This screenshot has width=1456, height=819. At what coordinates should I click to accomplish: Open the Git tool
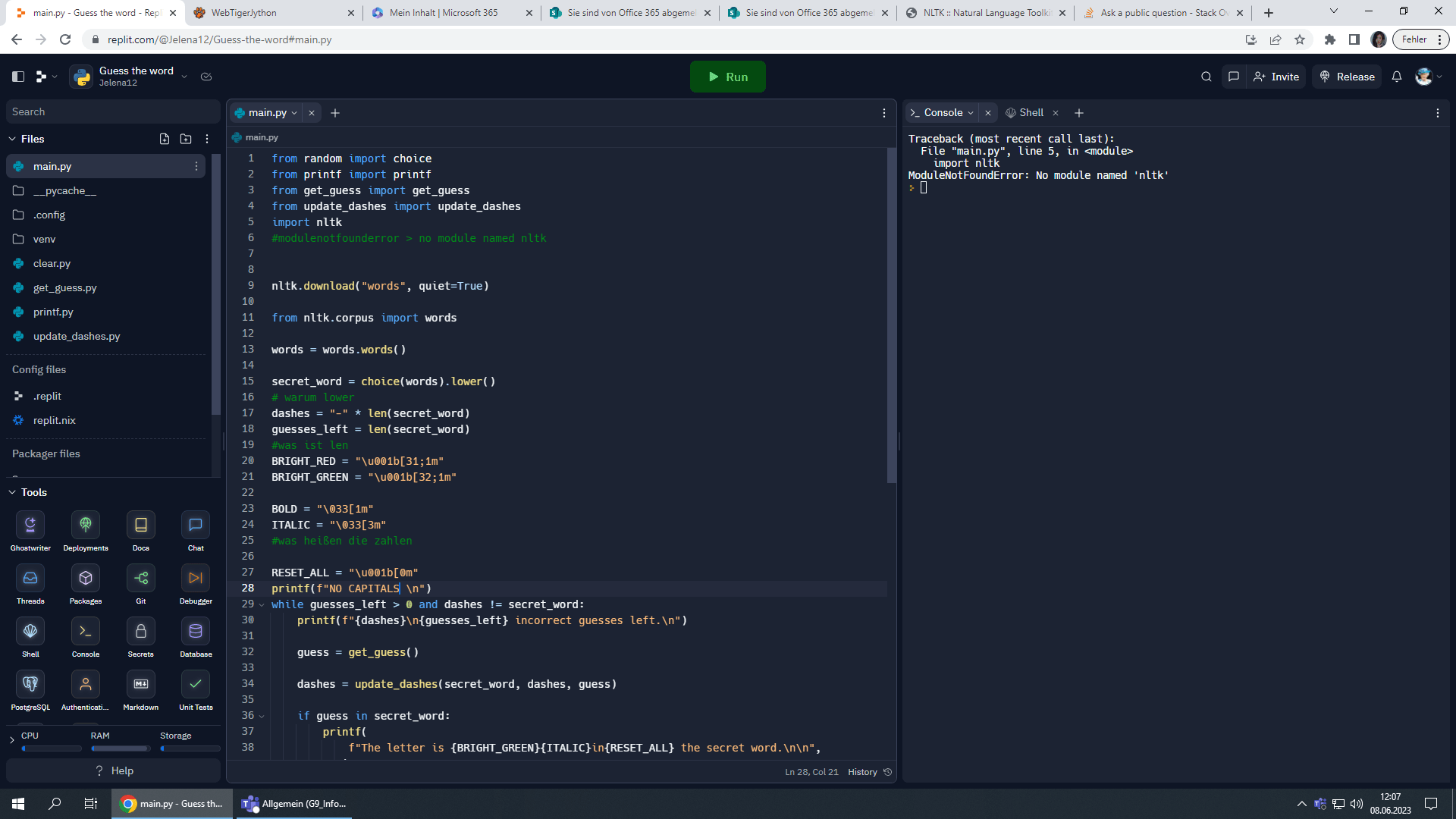[x=140, y=578]
